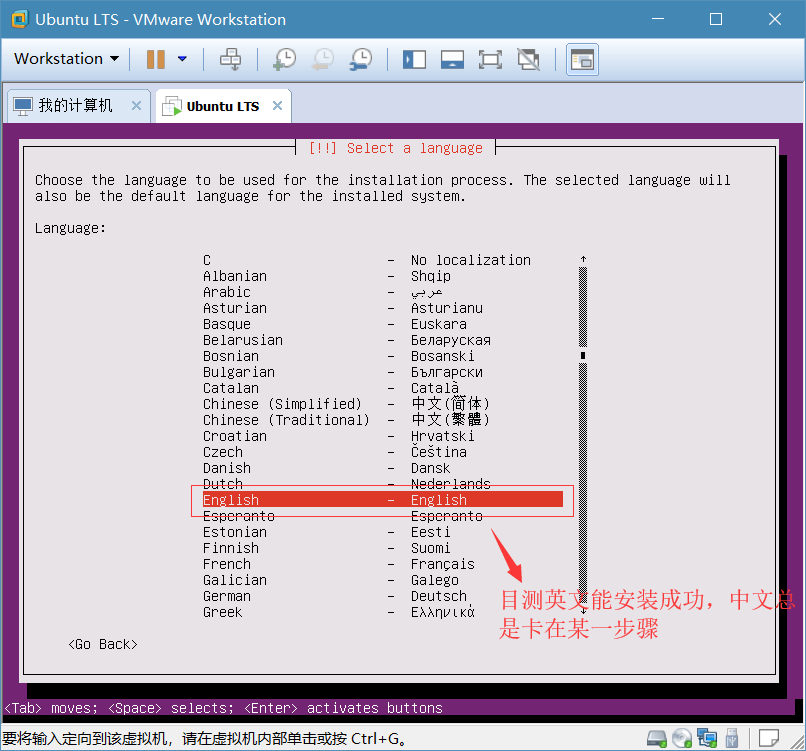Select the English language entry
The width and height of the screenshot is (806, 751).
point(380,500)
